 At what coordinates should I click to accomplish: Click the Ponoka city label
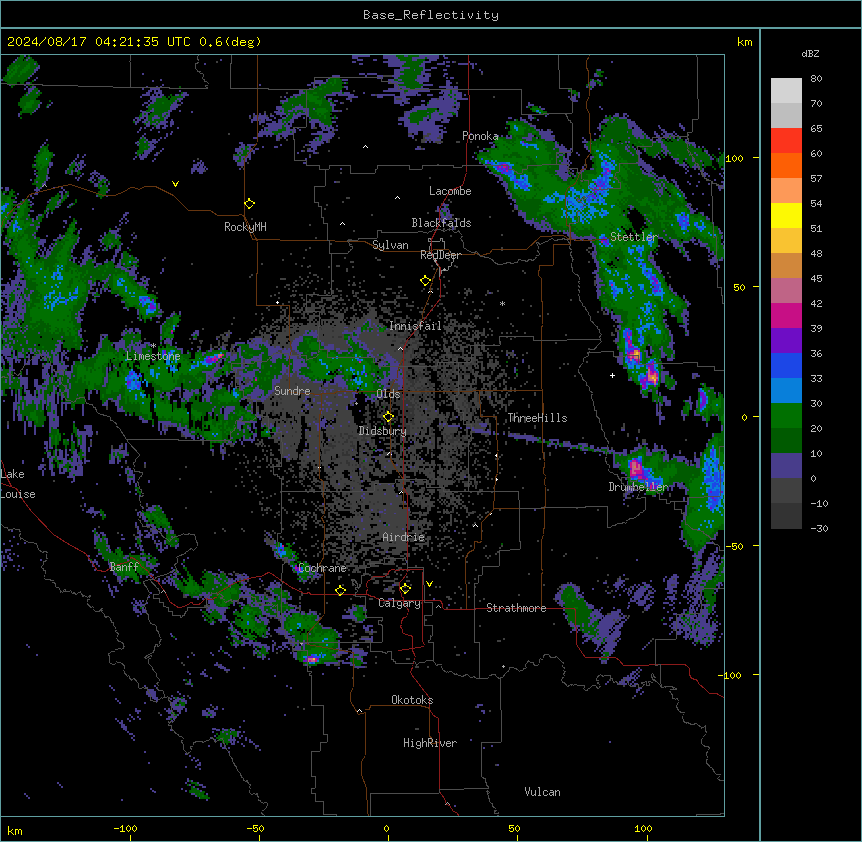point(480,136)
